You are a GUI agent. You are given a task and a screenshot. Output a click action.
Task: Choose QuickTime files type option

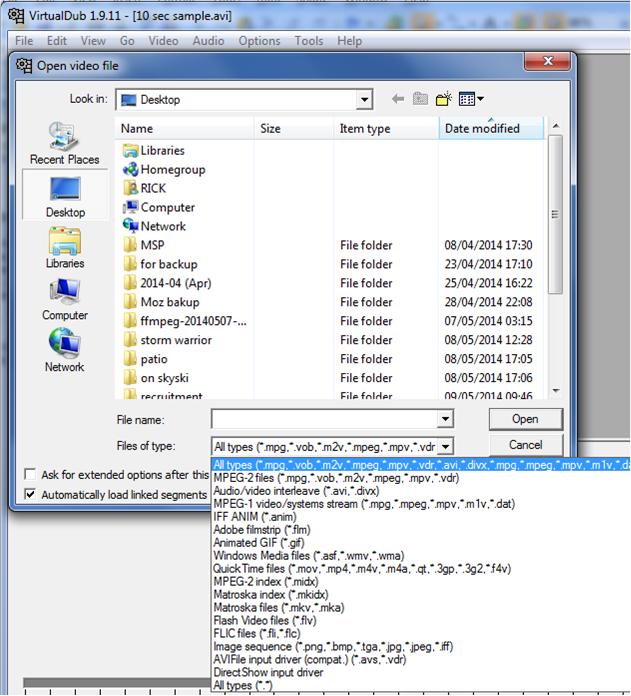point(362,569)
